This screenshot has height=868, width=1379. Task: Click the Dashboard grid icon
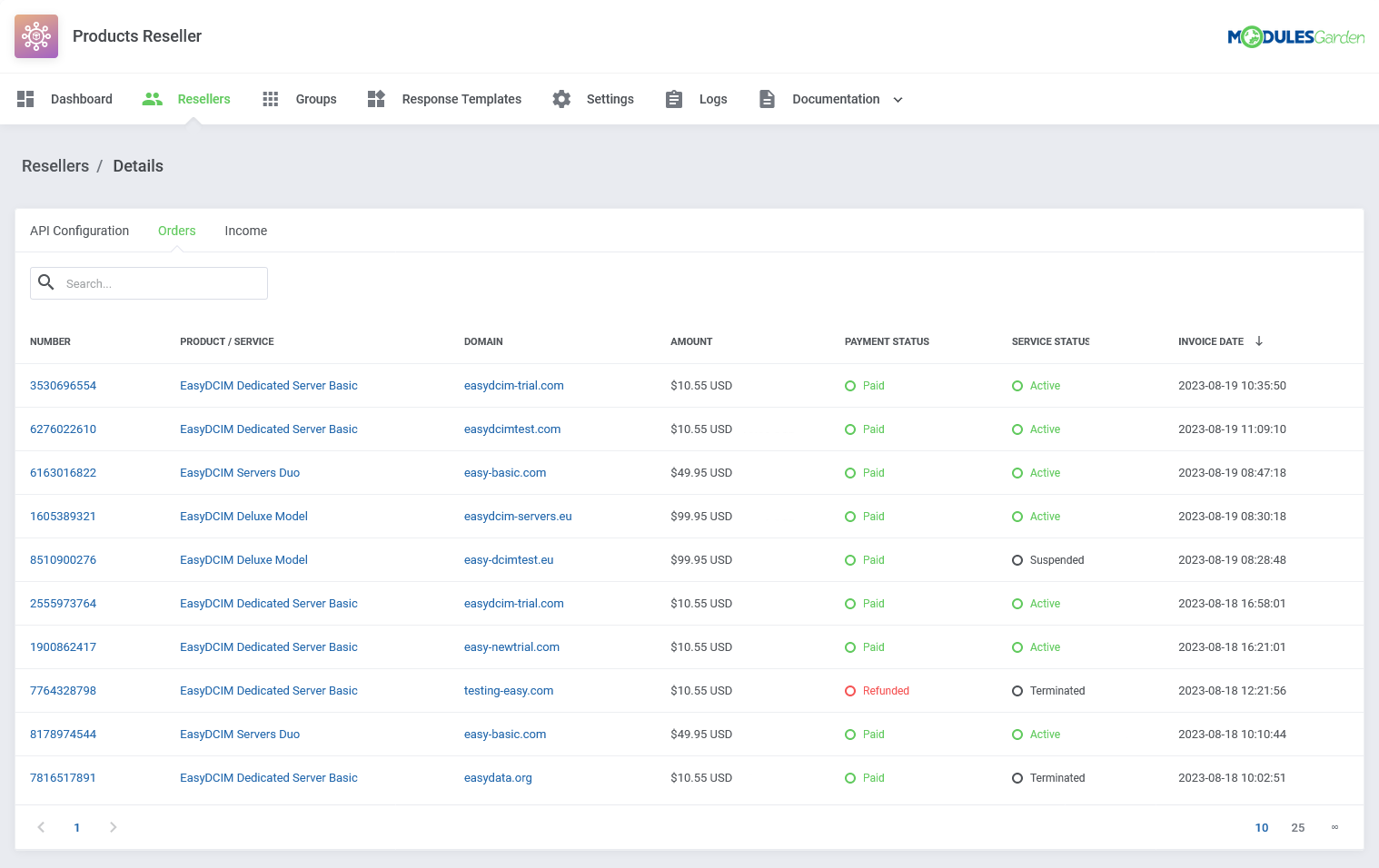click(25, 99)
